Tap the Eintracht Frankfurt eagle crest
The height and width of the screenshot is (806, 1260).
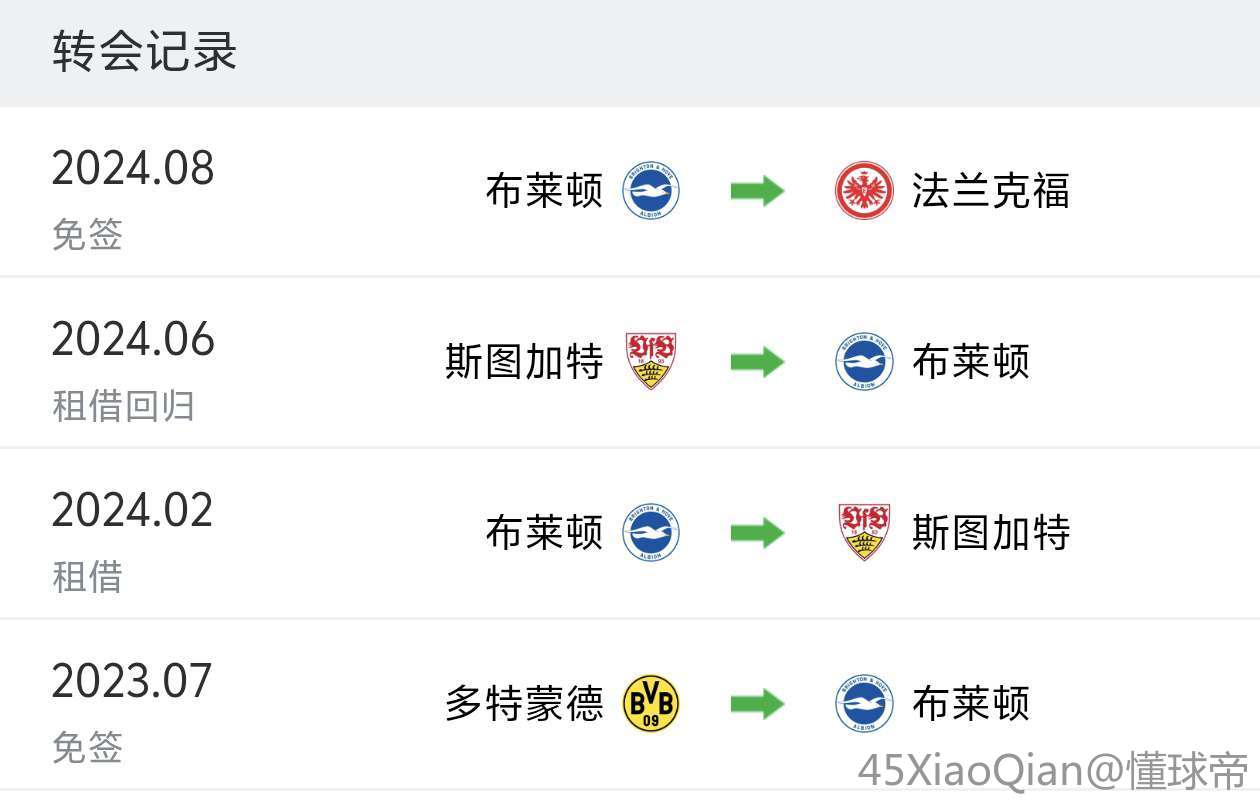(864, 191)
